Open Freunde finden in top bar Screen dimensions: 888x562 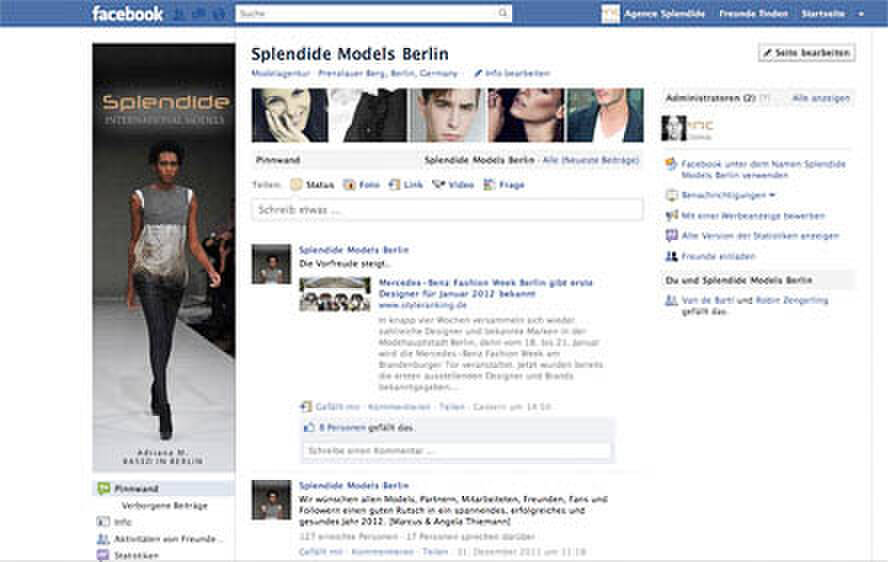753,14
